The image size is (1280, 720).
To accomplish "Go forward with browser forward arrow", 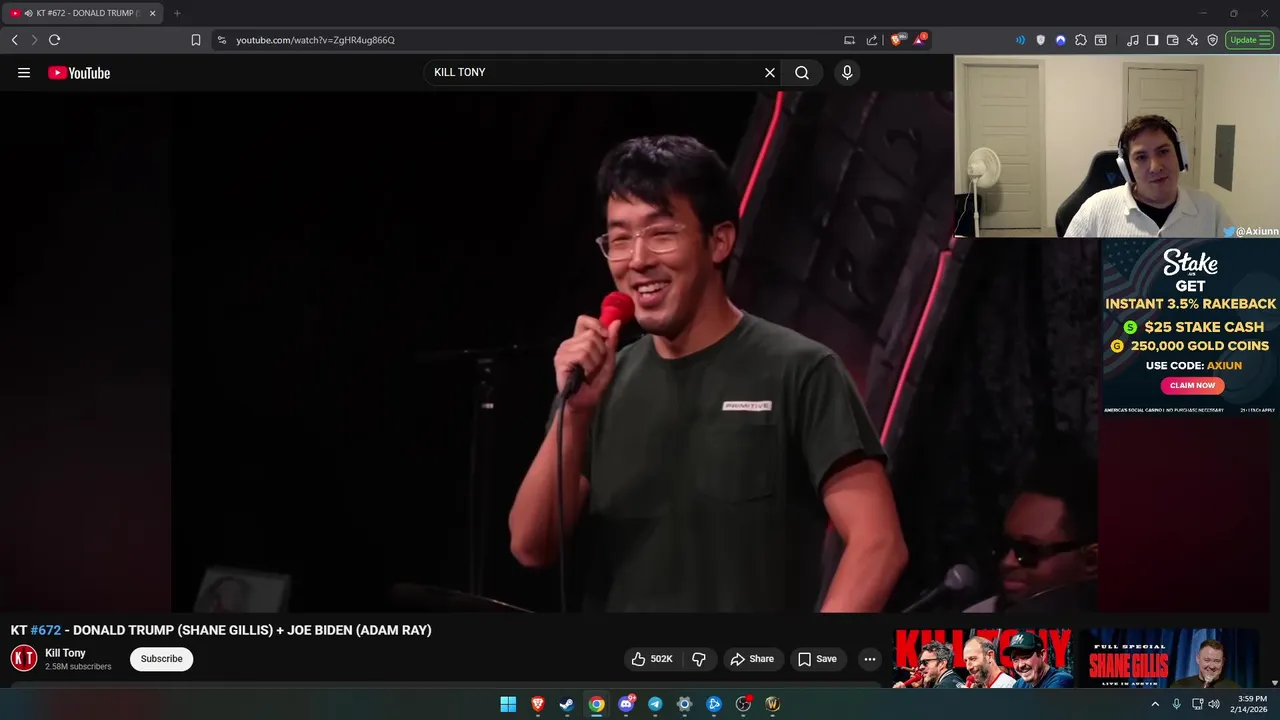I will tap(34, 40).
